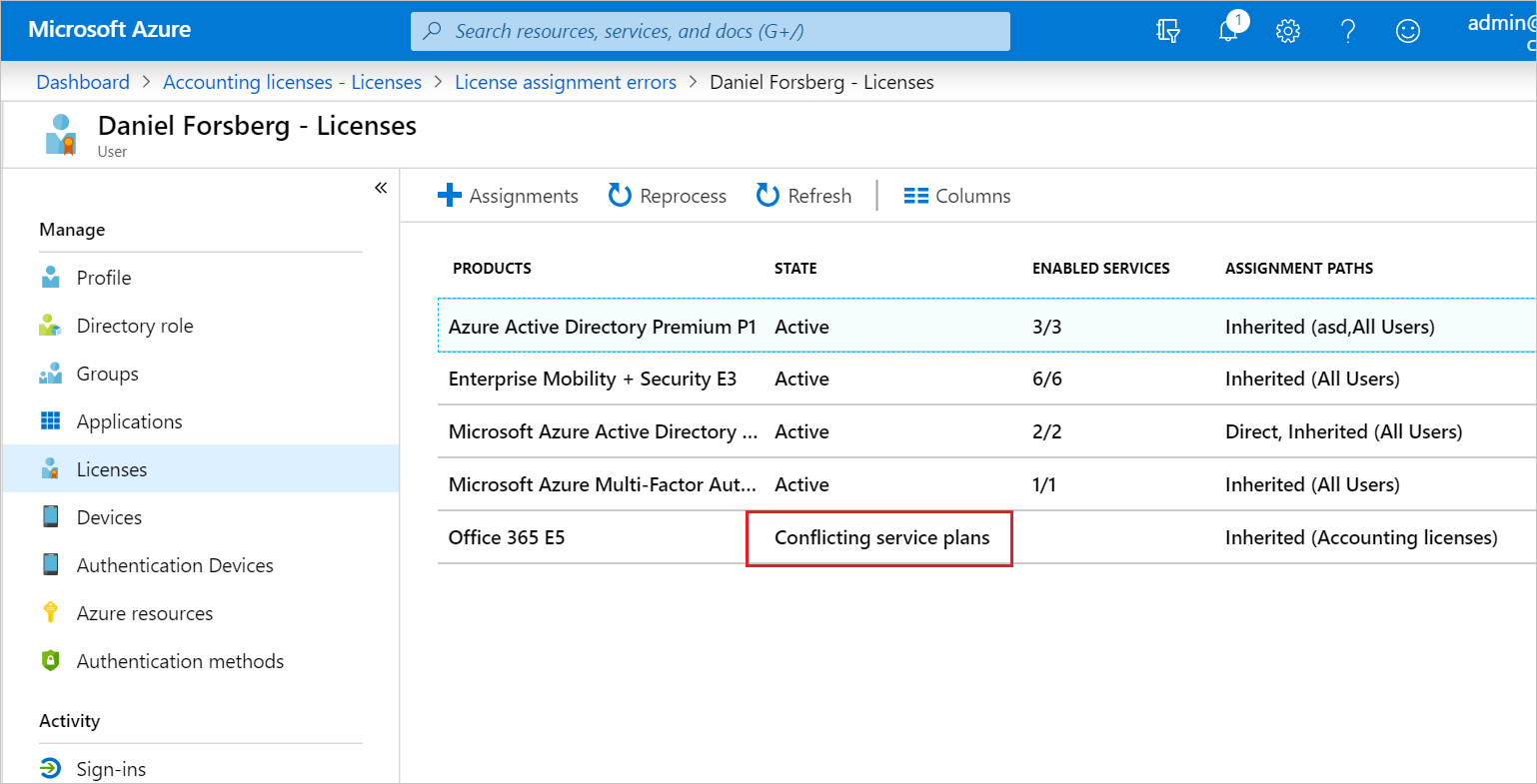Click the Daniel Forsberg user license icon
The height and width of the screenshot is (784, 1537).
[x=60, y=134]
